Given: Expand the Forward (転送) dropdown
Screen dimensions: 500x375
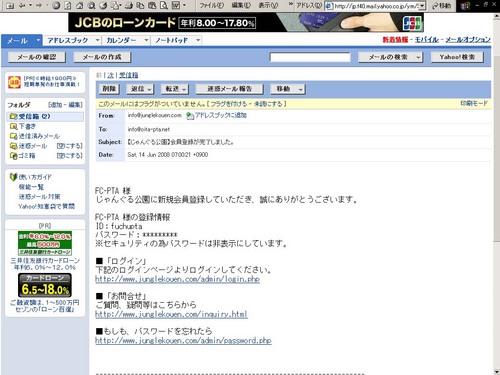Looking at the screenshot, I should tap(184, 89).
